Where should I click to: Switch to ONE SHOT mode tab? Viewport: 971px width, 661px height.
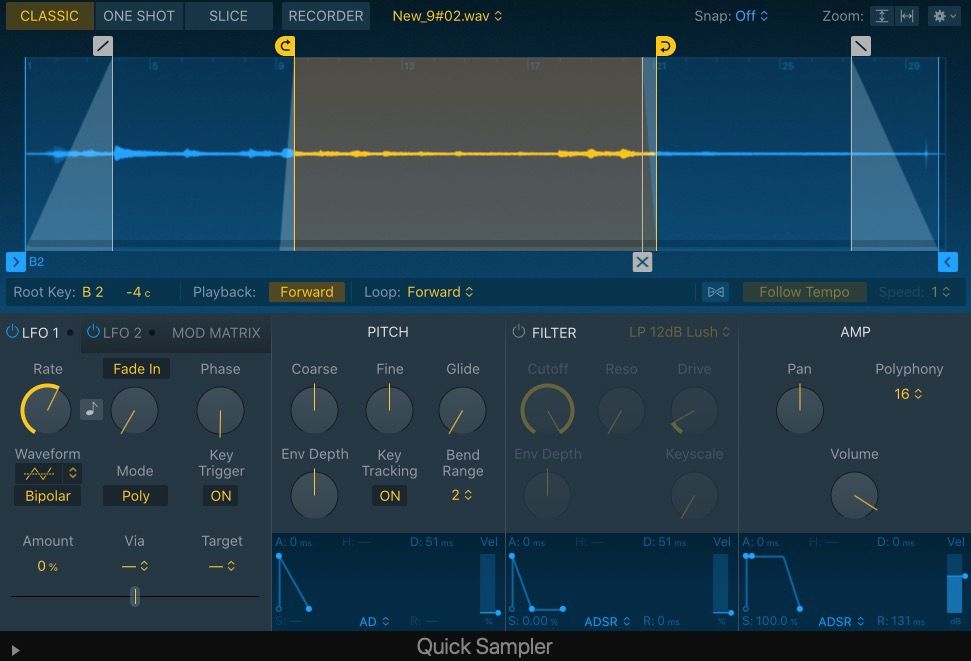pyautogui.click(x=139, y=16)
